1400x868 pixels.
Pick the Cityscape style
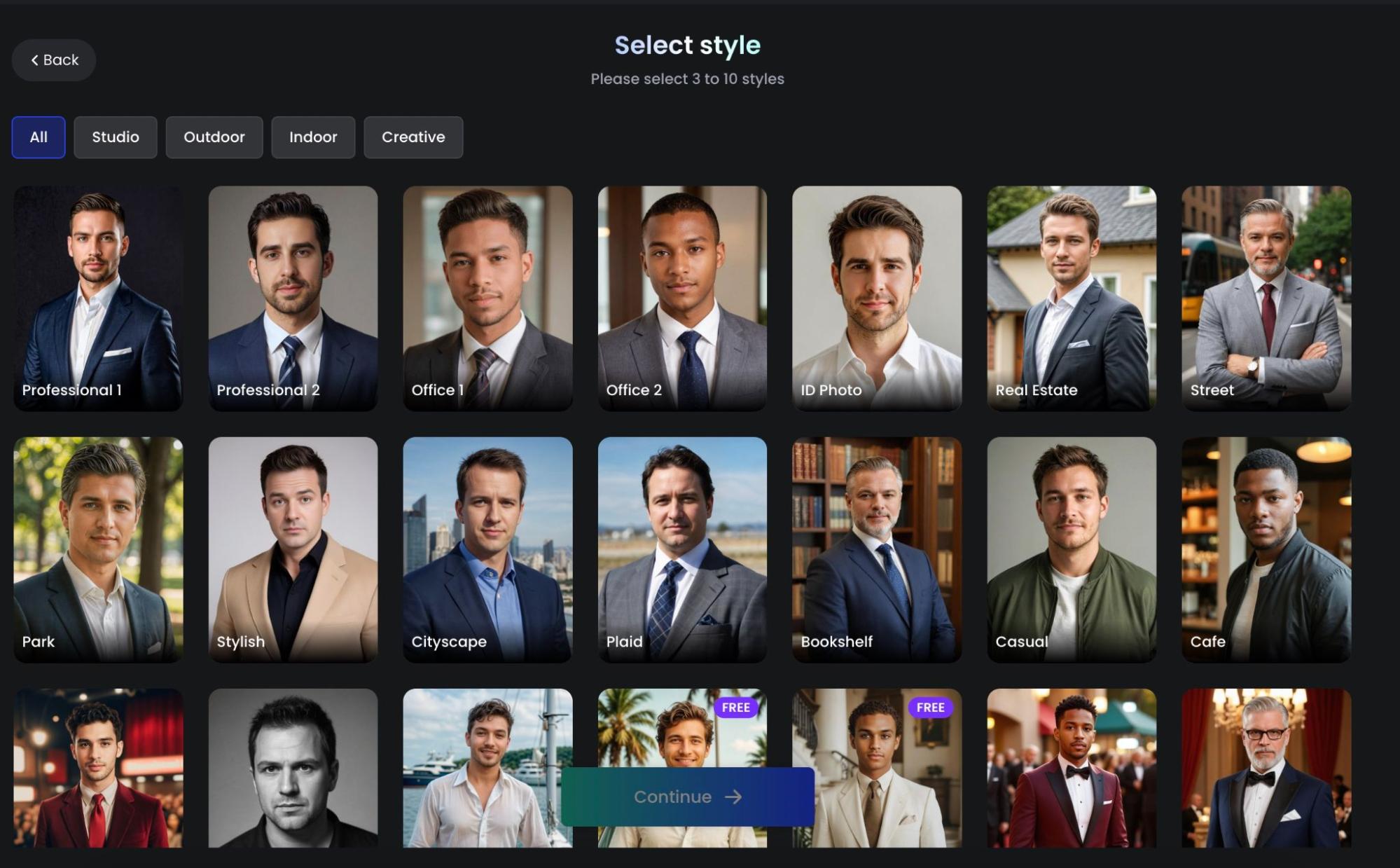click(x=487, y=550)
